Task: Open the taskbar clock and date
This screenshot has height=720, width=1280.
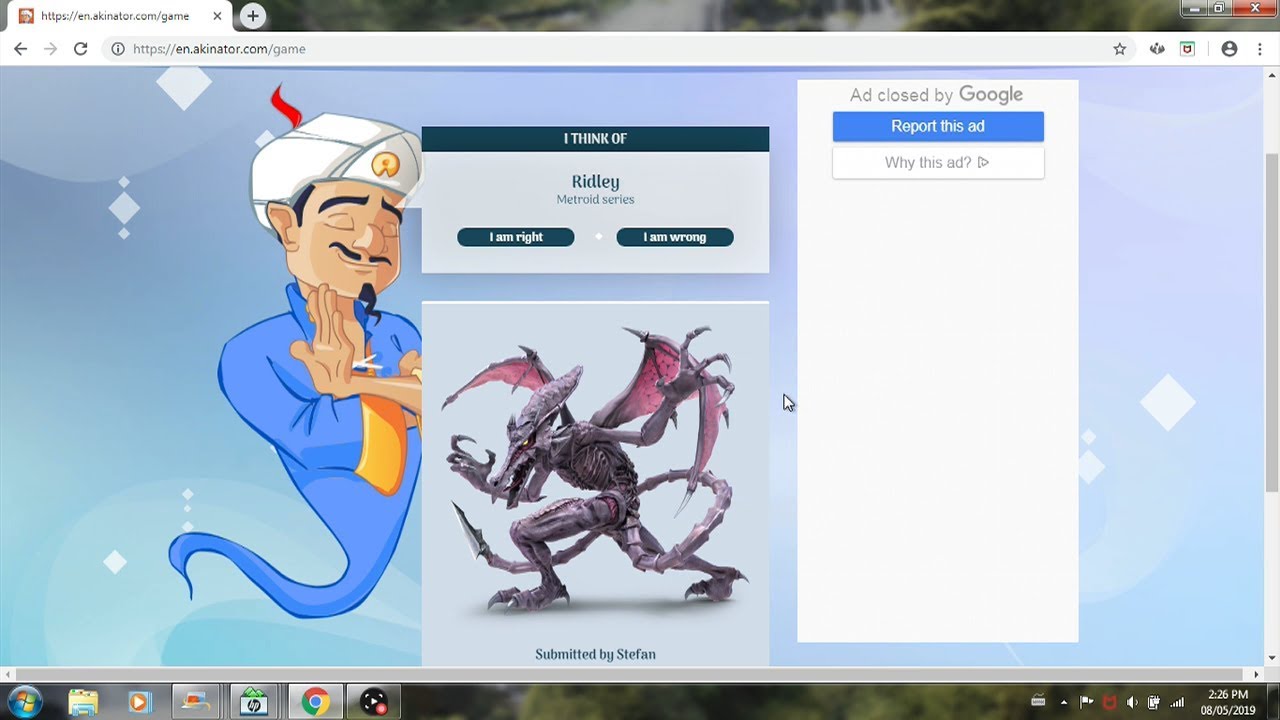Action: point(1227,702)
